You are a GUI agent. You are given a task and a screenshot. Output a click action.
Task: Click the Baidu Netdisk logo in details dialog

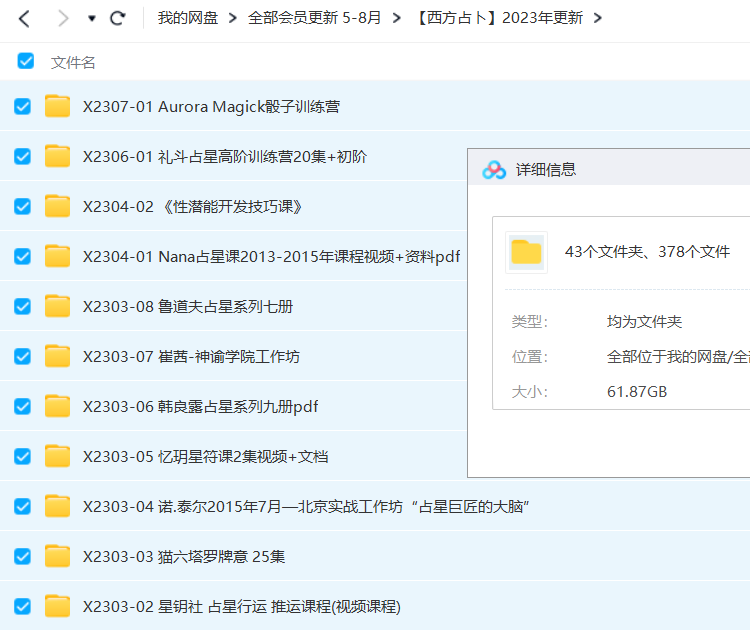(x=494, y=170)
